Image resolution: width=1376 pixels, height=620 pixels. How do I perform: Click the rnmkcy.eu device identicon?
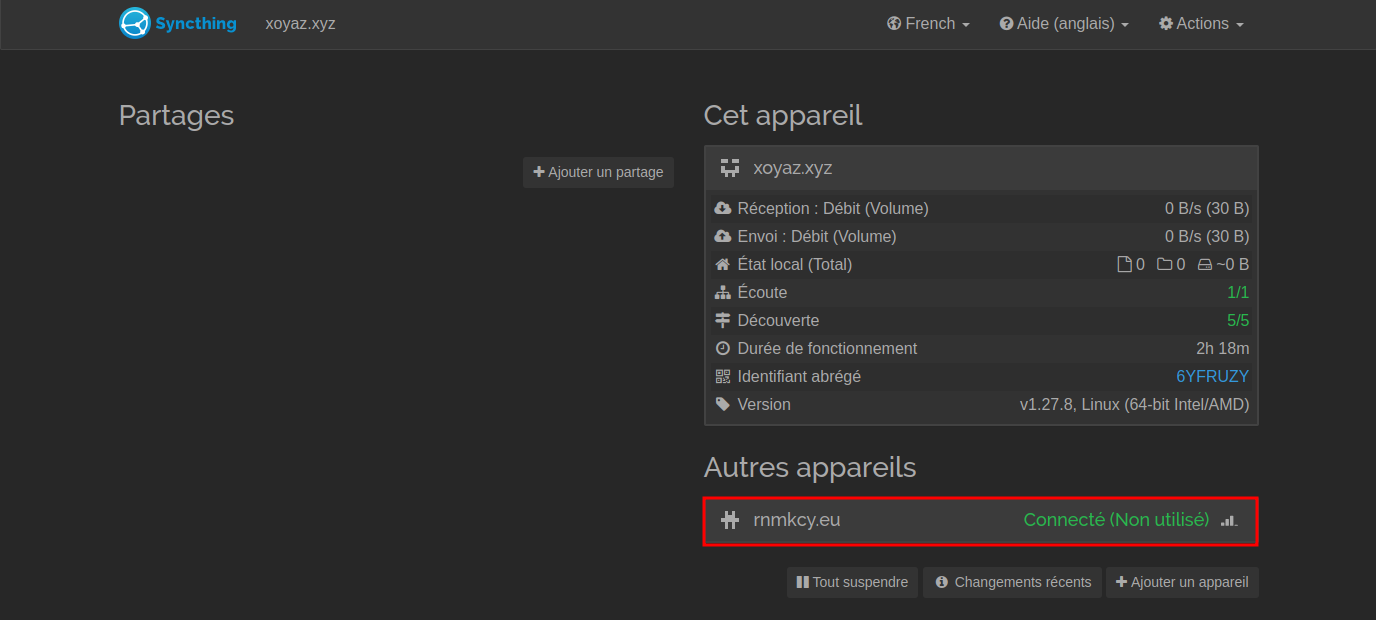tap(730, 520)
